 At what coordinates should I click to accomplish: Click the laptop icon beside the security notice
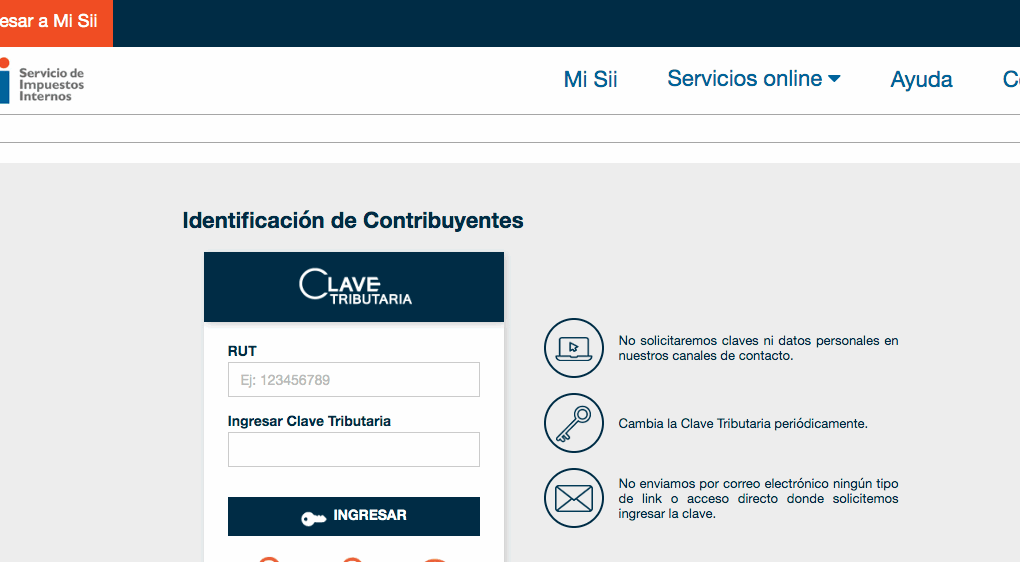[x=574, y=348]
